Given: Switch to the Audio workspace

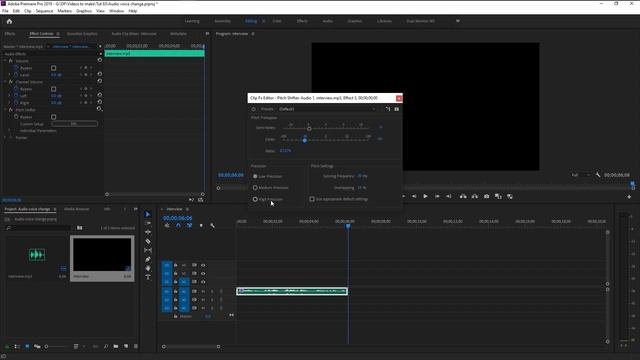Looking at the screenshot, I should tap(327, 21).
